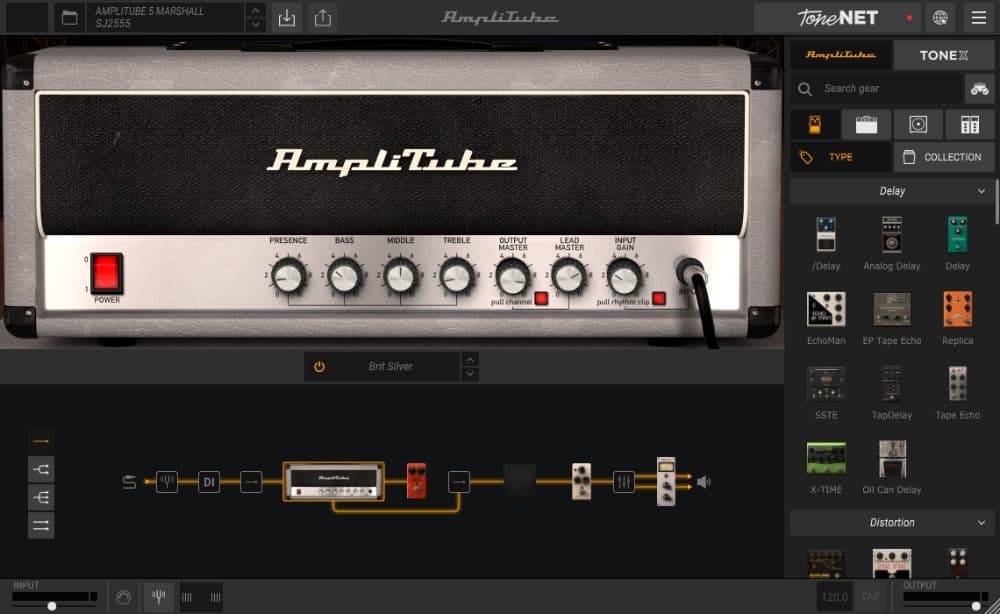This screenshot has height=614, width=1000.
Task: Select two-way split signal chain routing
Action: pyautogui.click(x=41, y=469)
